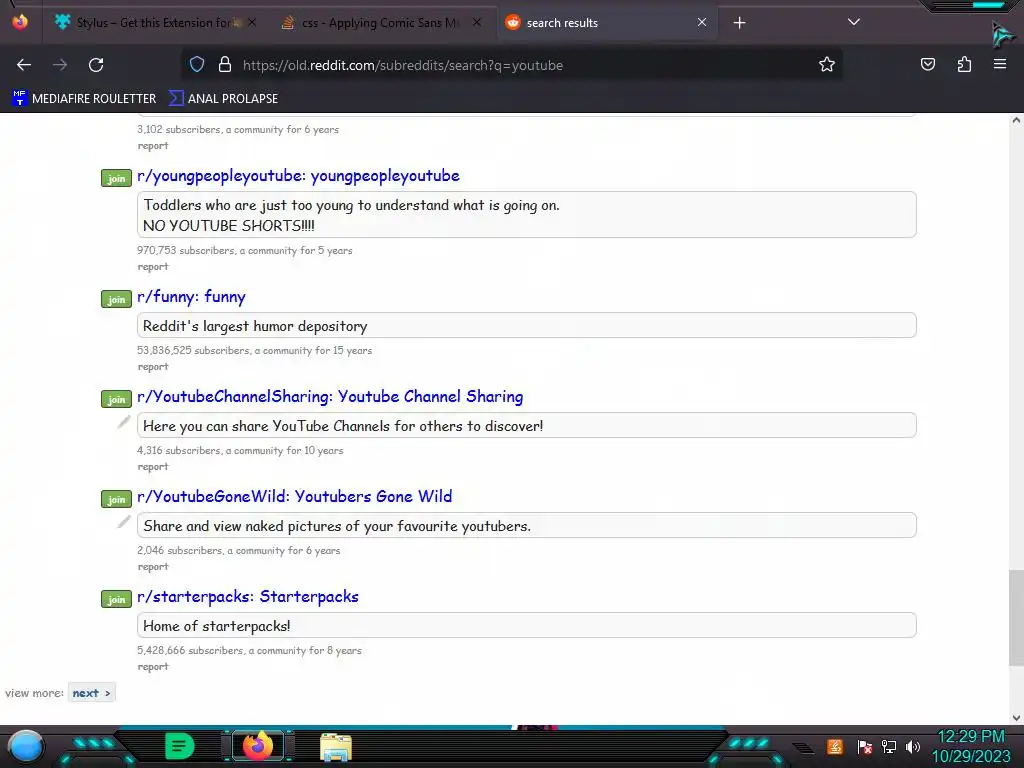Click the scrollbar up arrow
The height and width of the screenshot is (768, 1024).
tap(1016, 120)
